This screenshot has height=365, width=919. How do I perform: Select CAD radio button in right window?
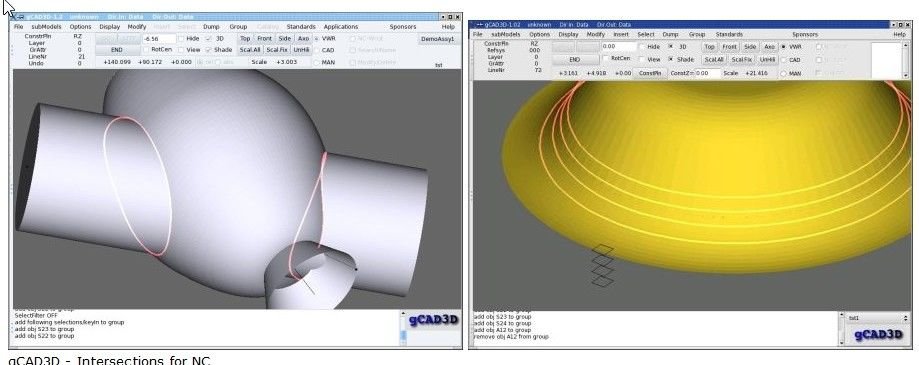pyautogui.click(x=783, y=60)
